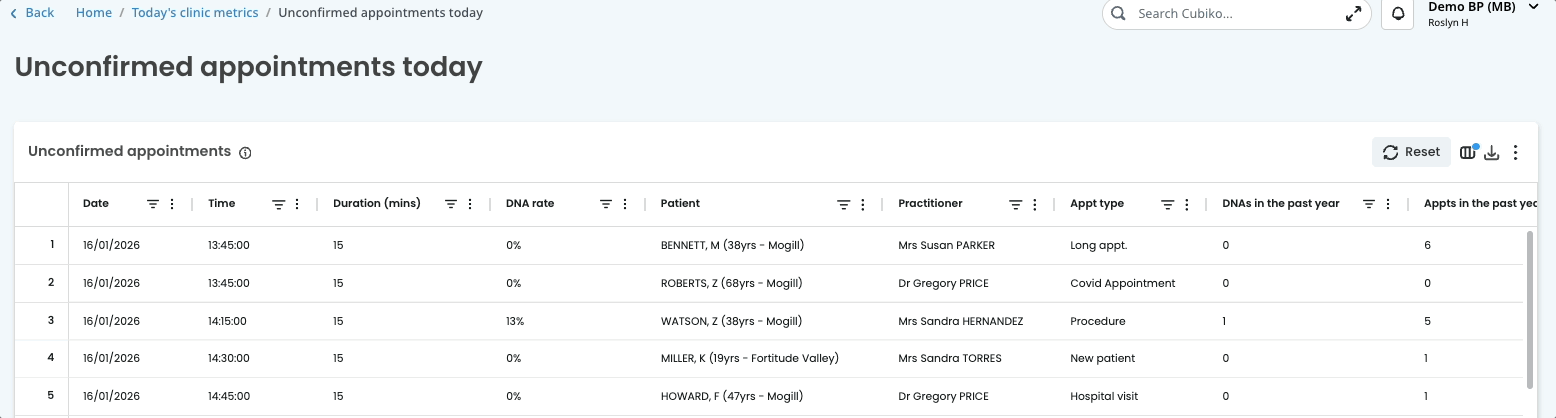Image resolution: width=1556 pixels, height=418 pixels.
Task: Open filter for DNA rate column
Action: [606, 204]
